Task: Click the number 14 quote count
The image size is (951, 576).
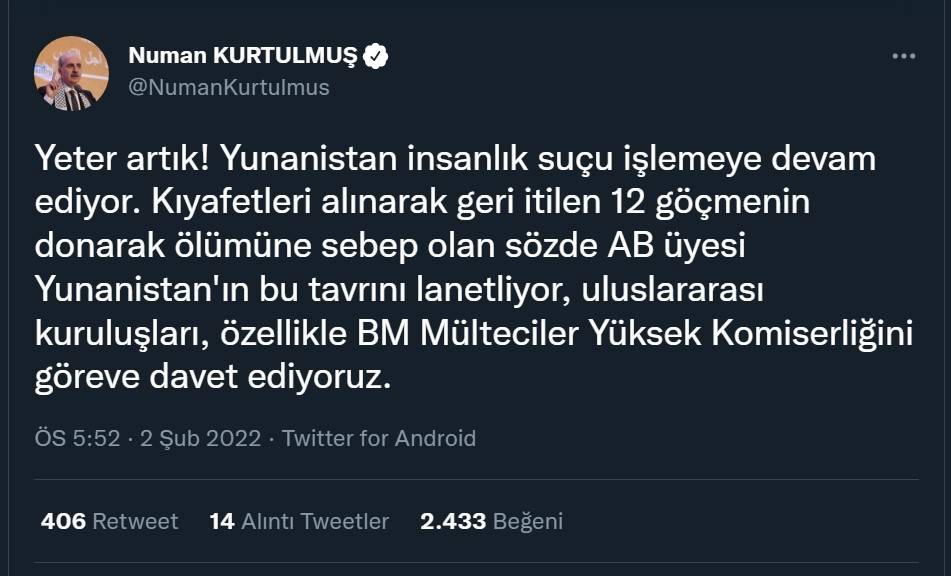Action: 221,521
